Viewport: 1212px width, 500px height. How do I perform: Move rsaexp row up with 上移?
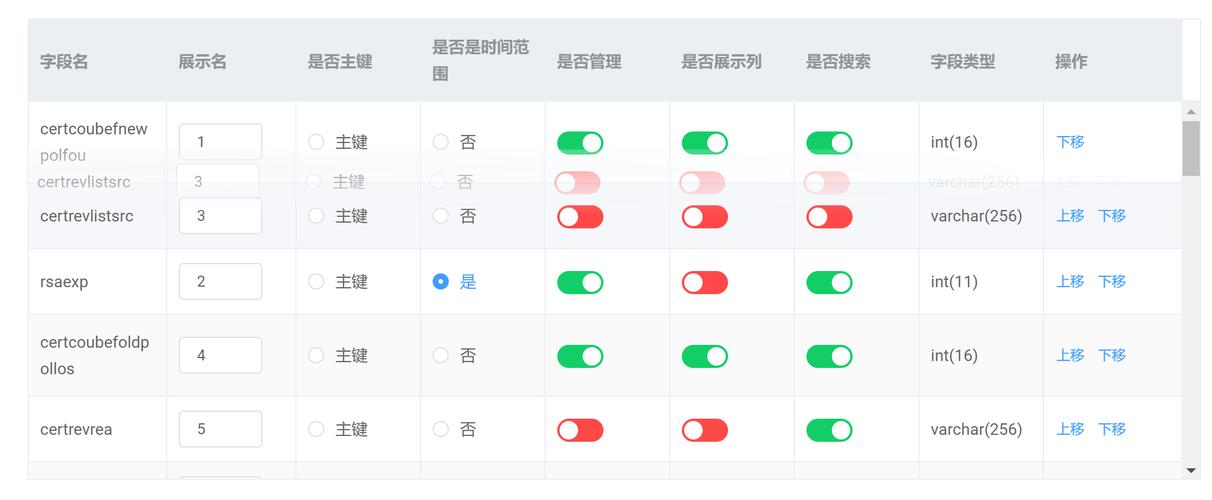(x=1070, y=282)
